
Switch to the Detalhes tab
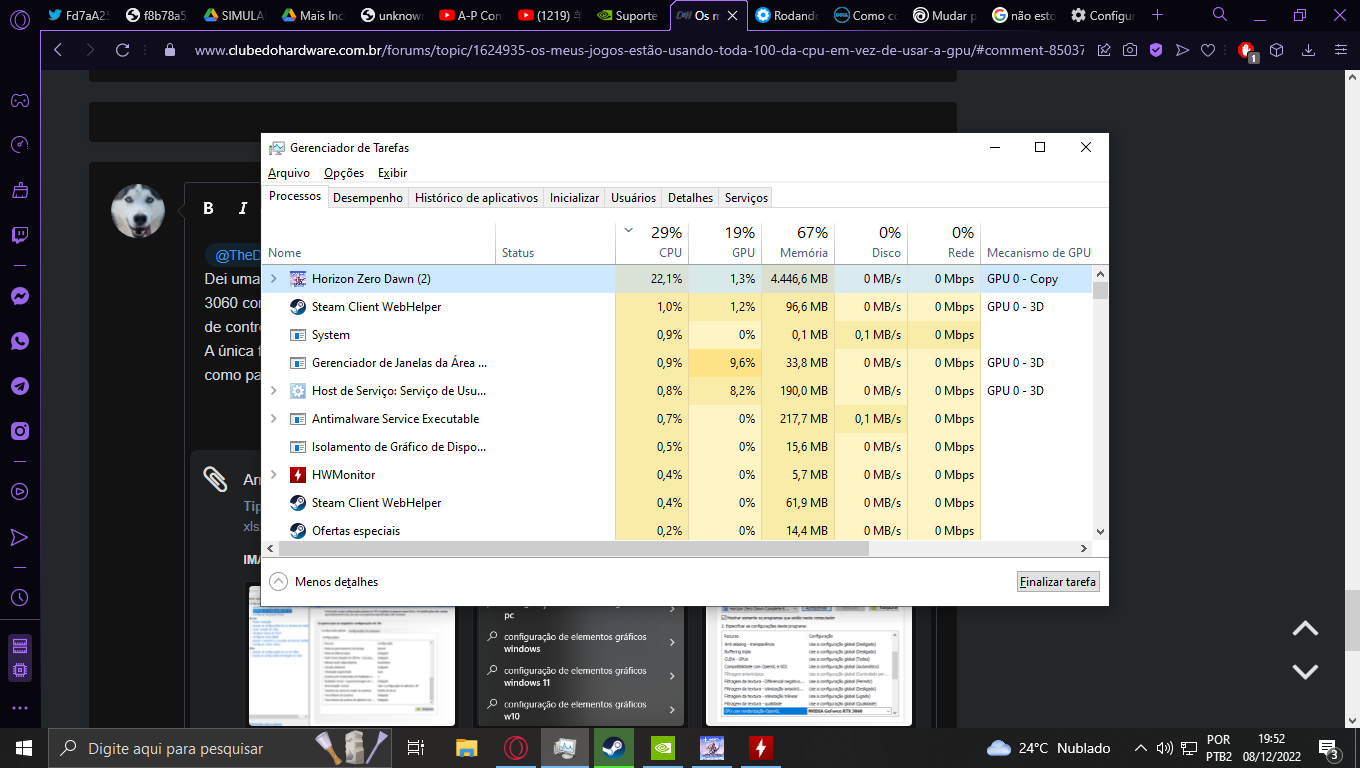click(x=691, y=198)
